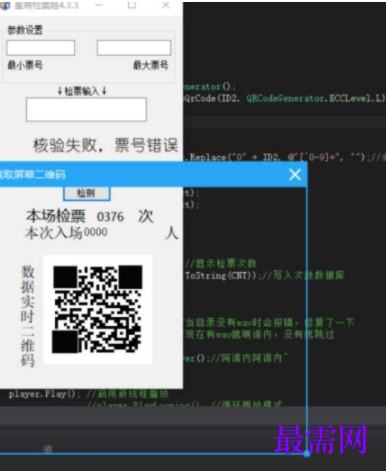This screenshot has width=386, height=471.
Task: Minimize the ticket checking window
Action: click(99, 5)
